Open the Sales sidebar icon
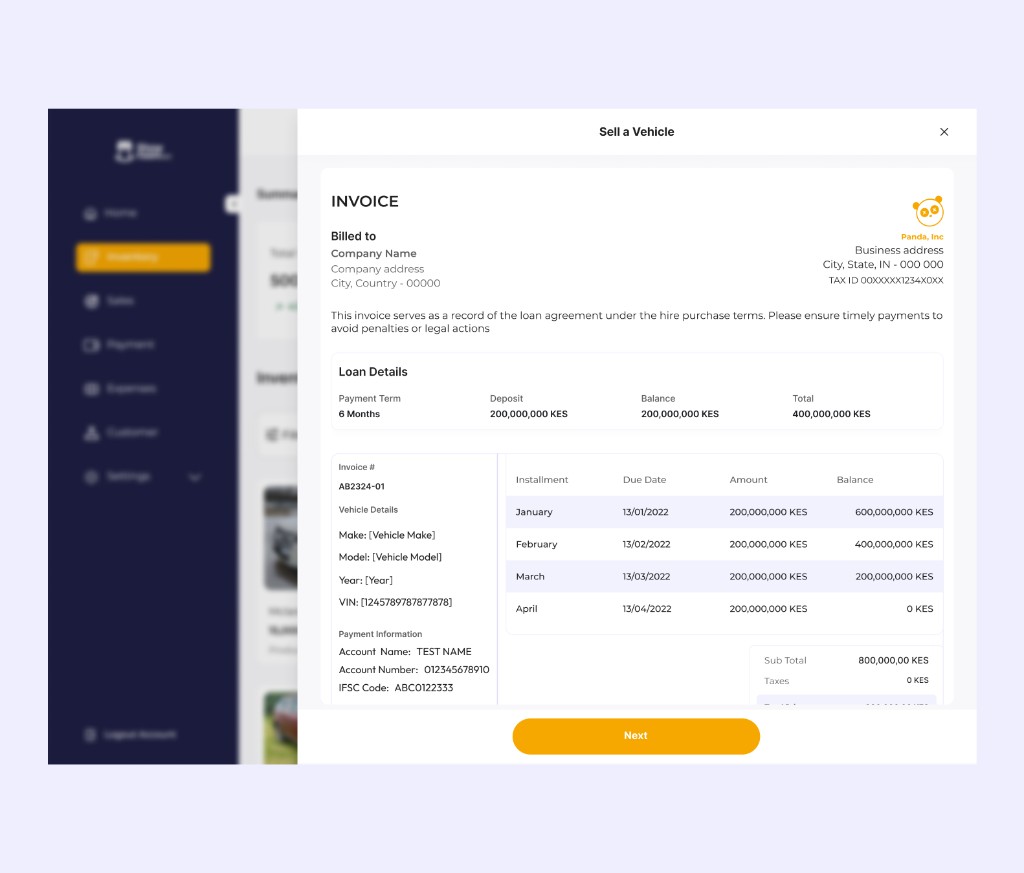 [x=91, y=301]
